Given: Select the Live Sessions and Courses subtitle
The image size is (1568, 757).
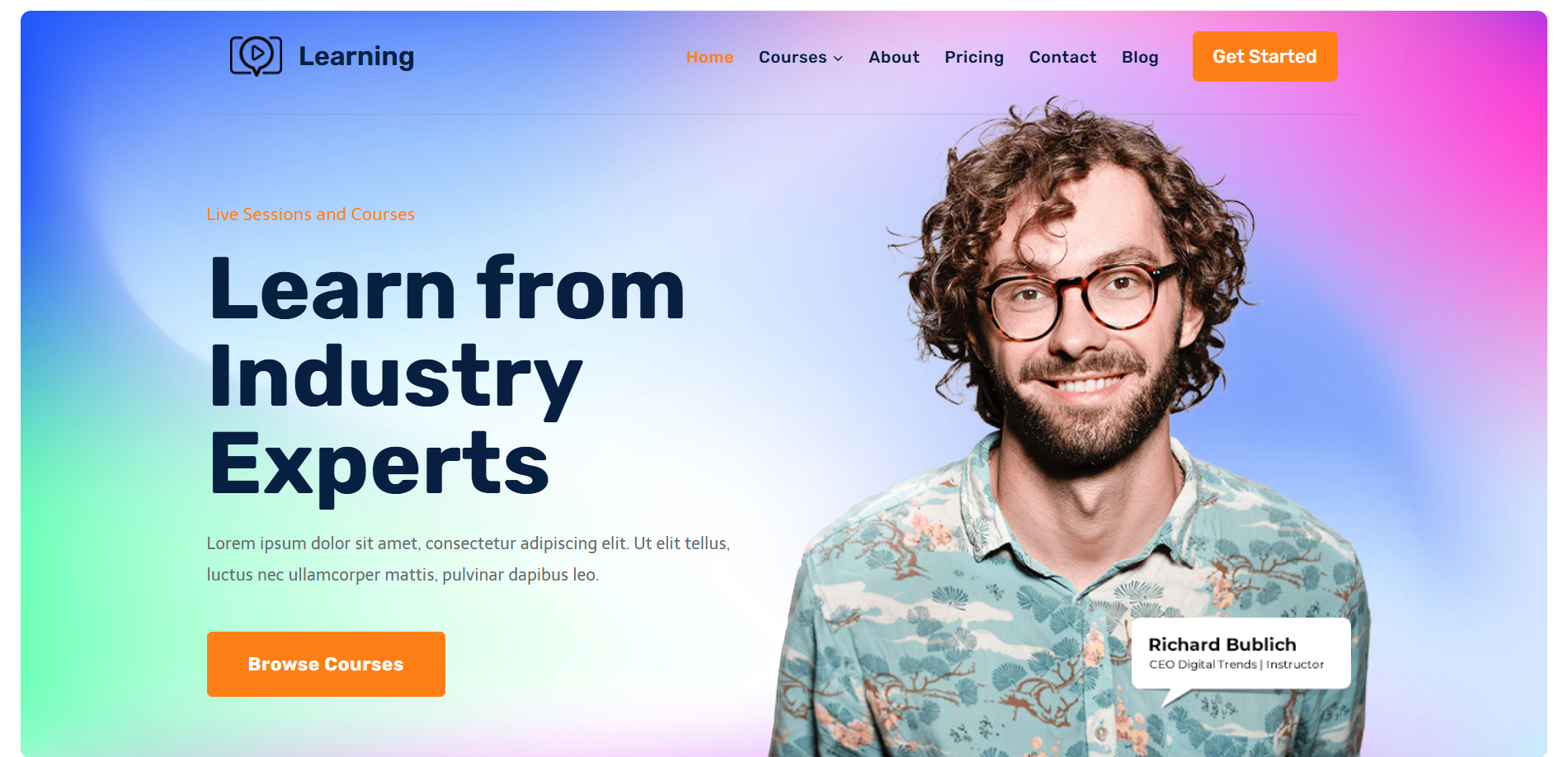Looking at the screenshot, I should click(x=310, y=214).
